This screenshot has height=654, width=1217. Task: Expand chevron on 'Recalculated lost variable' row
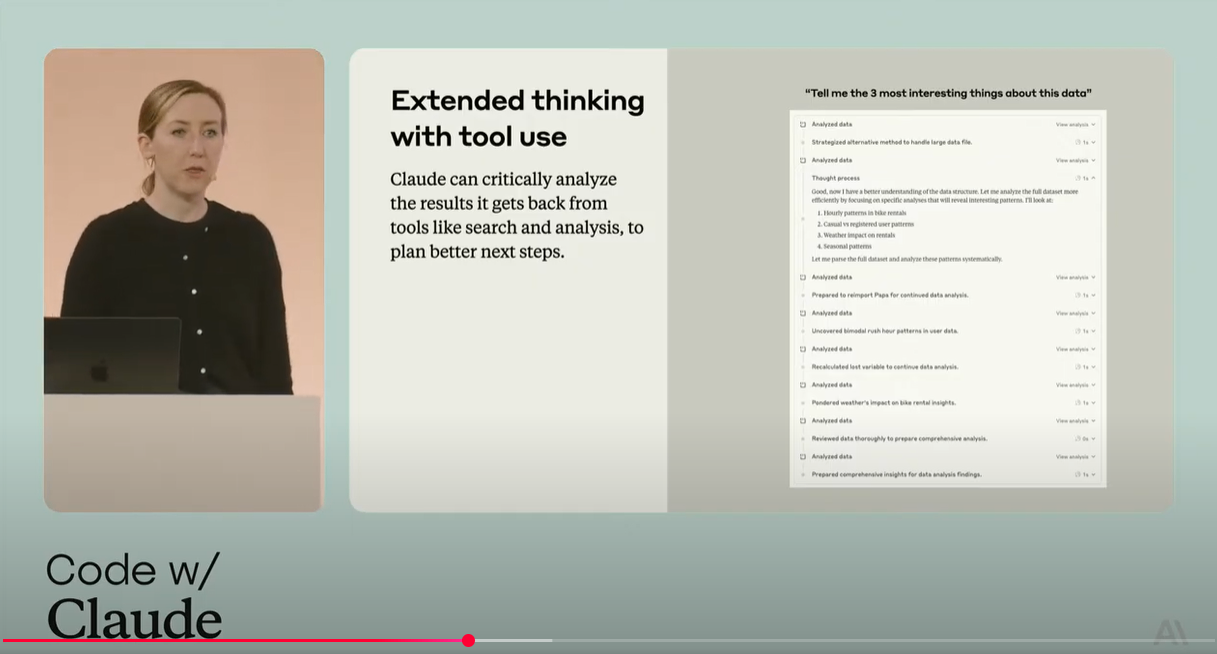pos(1093,367)
